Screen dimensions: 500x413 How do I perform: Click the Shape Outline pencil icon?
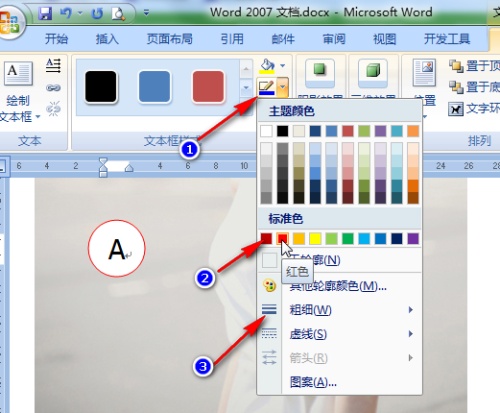click(x=267, y=87)
